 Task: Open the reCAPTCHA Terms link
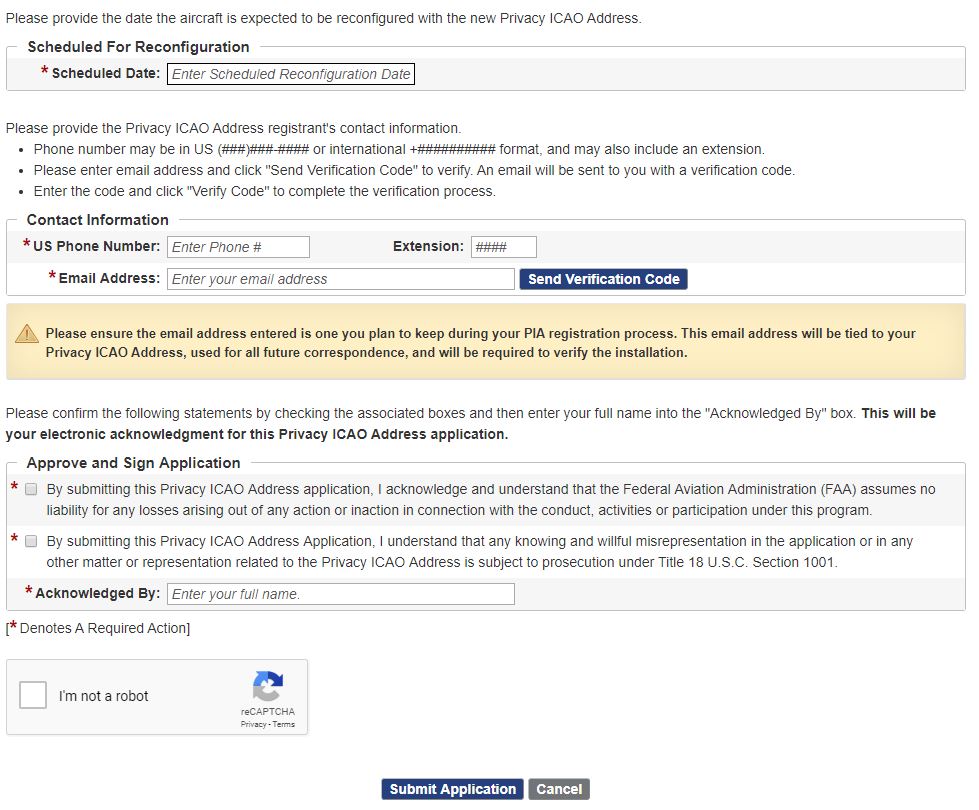pyautogui.click(x=285, y=724)
